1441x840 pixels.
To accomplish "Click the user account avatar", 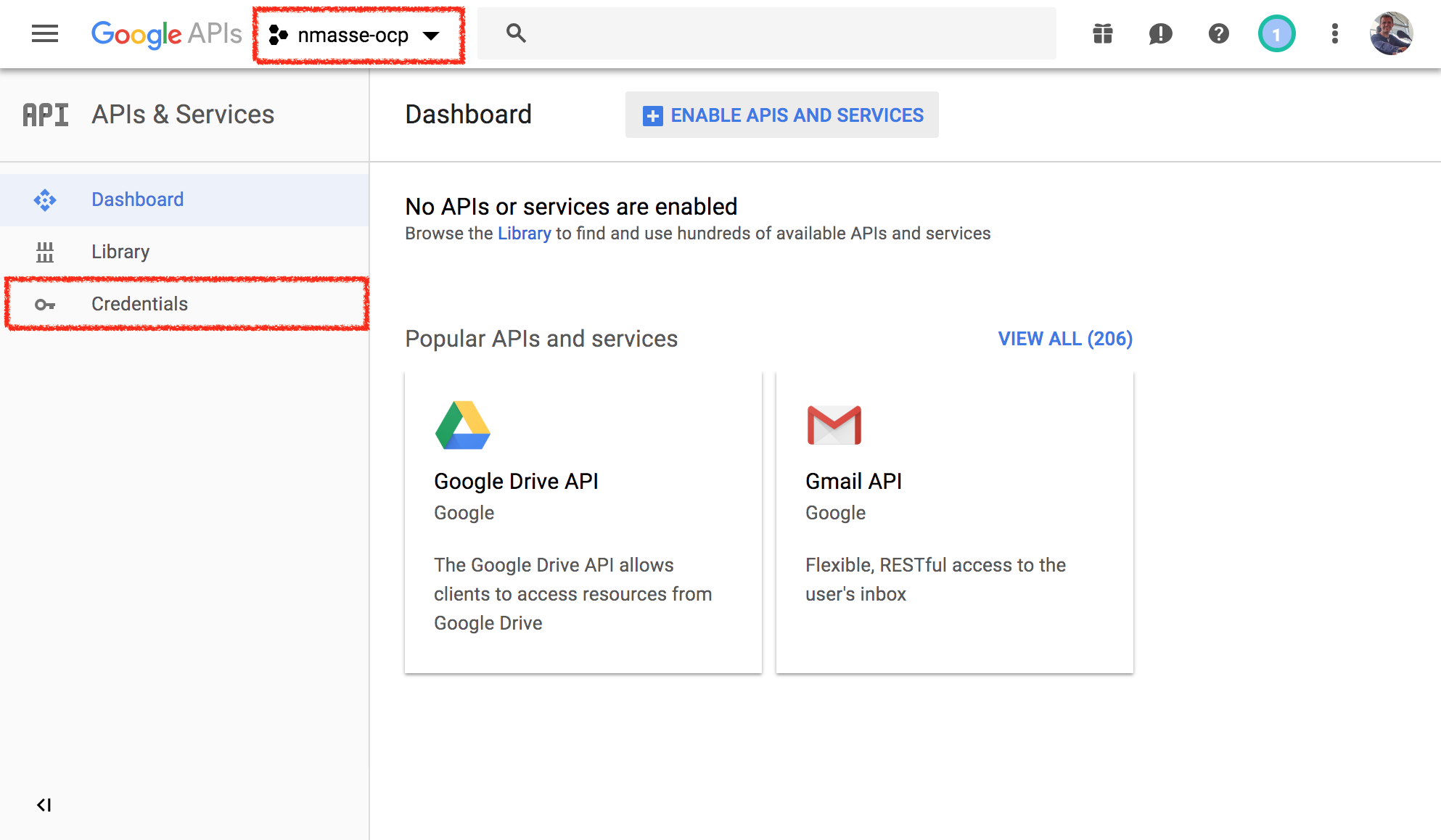I will click(1391, 33).
